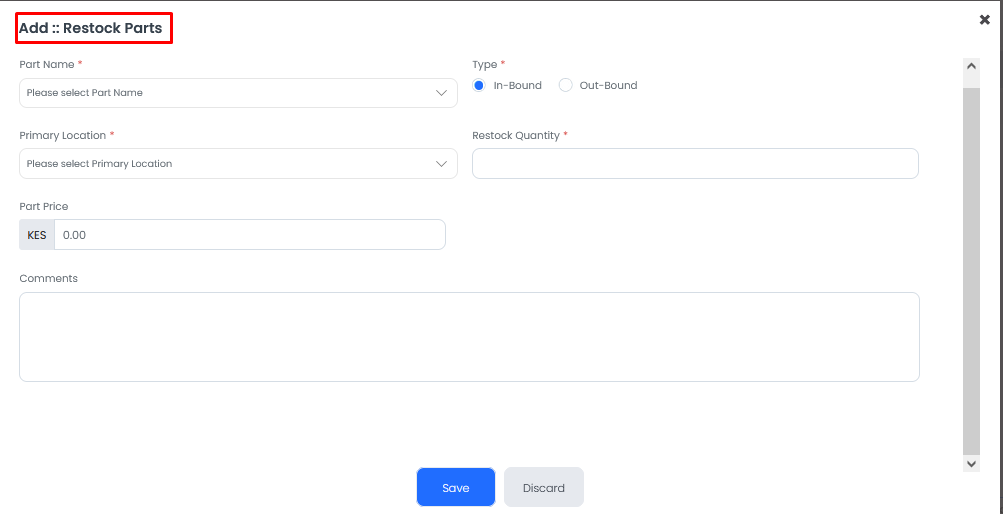The image size is (1003, 514).
Task: Click inside the Comments text area
Action: 470,337
